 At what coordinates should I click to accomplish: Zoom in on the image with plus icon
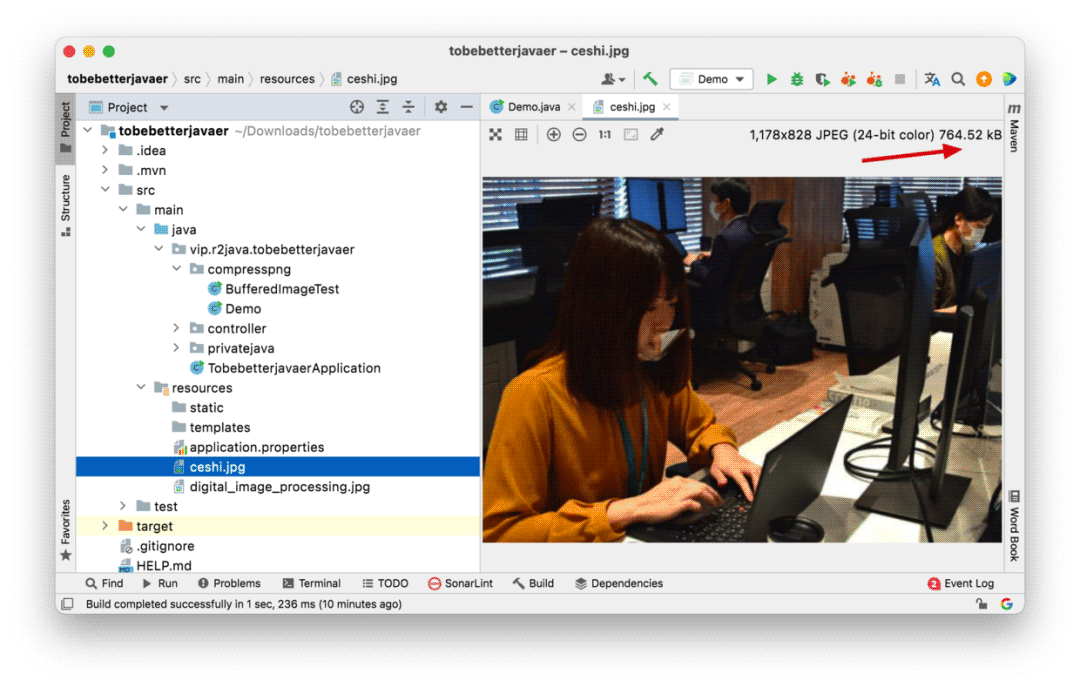click(x=554, y=134)
